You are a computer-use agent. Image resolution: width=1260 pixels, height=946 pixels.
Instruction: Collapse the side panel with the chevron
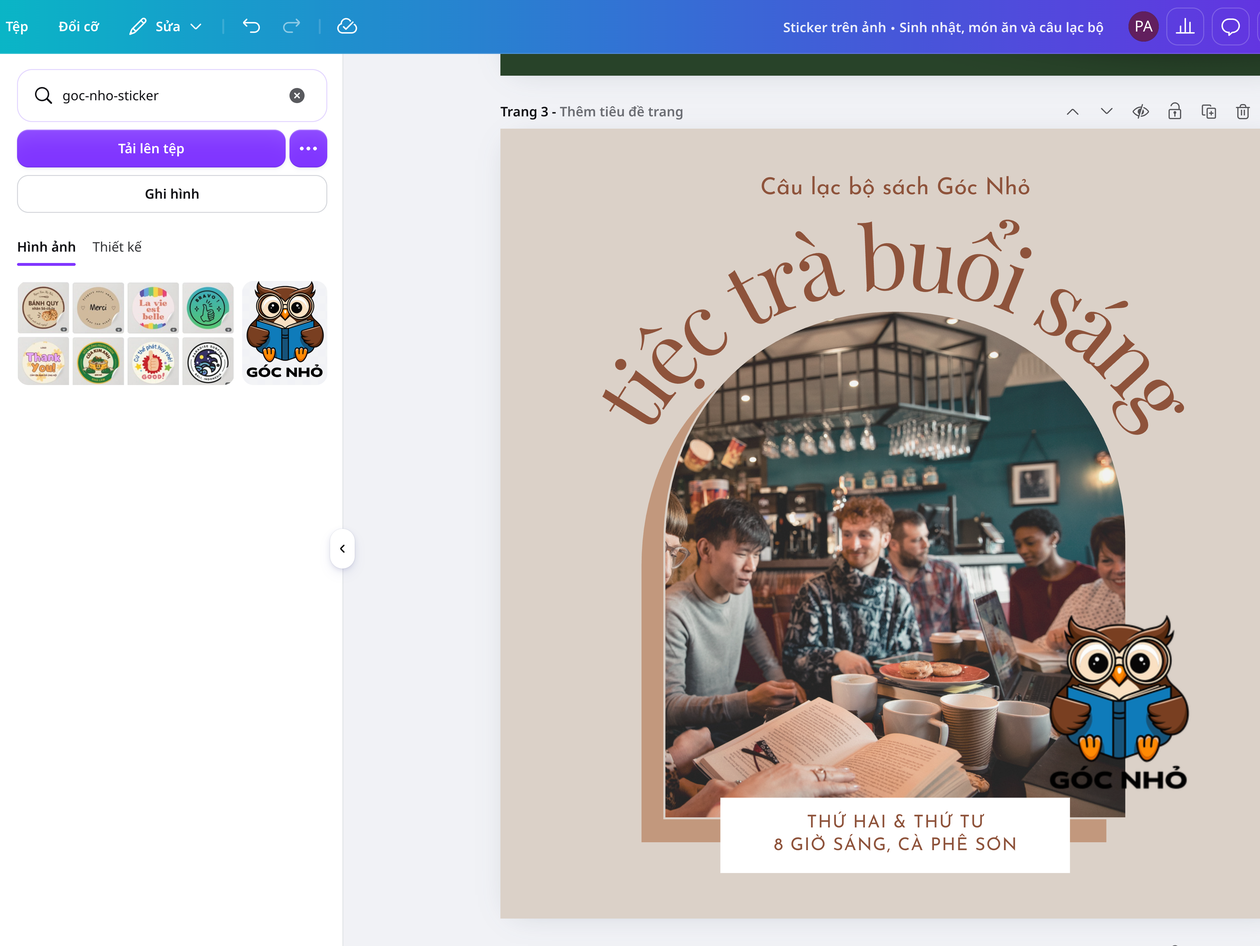pyautogui.click(x=342, y=549)
